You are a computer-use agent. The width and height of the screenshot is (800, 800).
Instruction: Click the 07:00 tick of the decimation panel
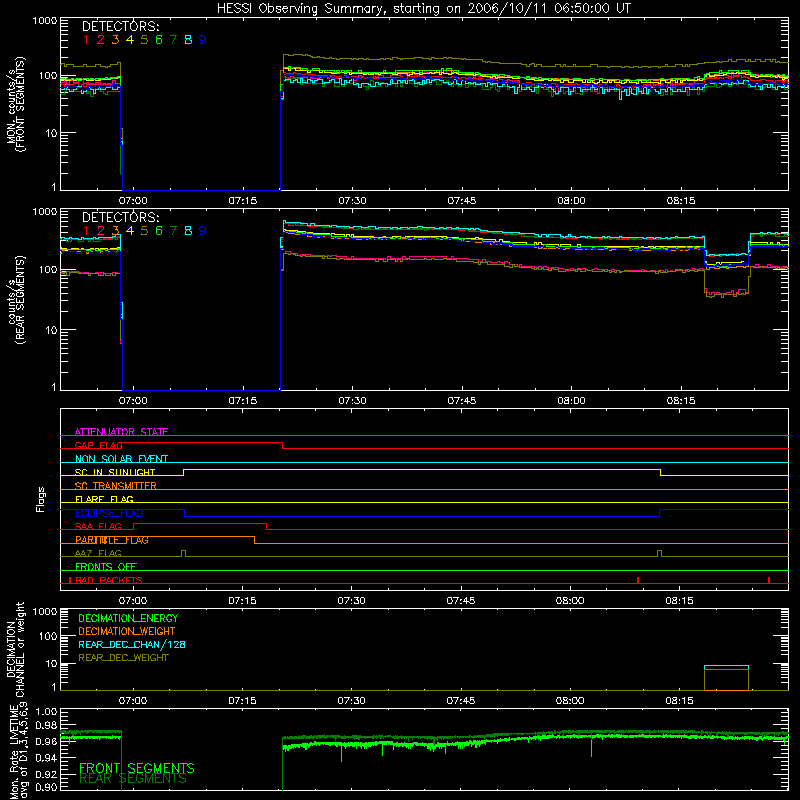[x=133, y=701]
